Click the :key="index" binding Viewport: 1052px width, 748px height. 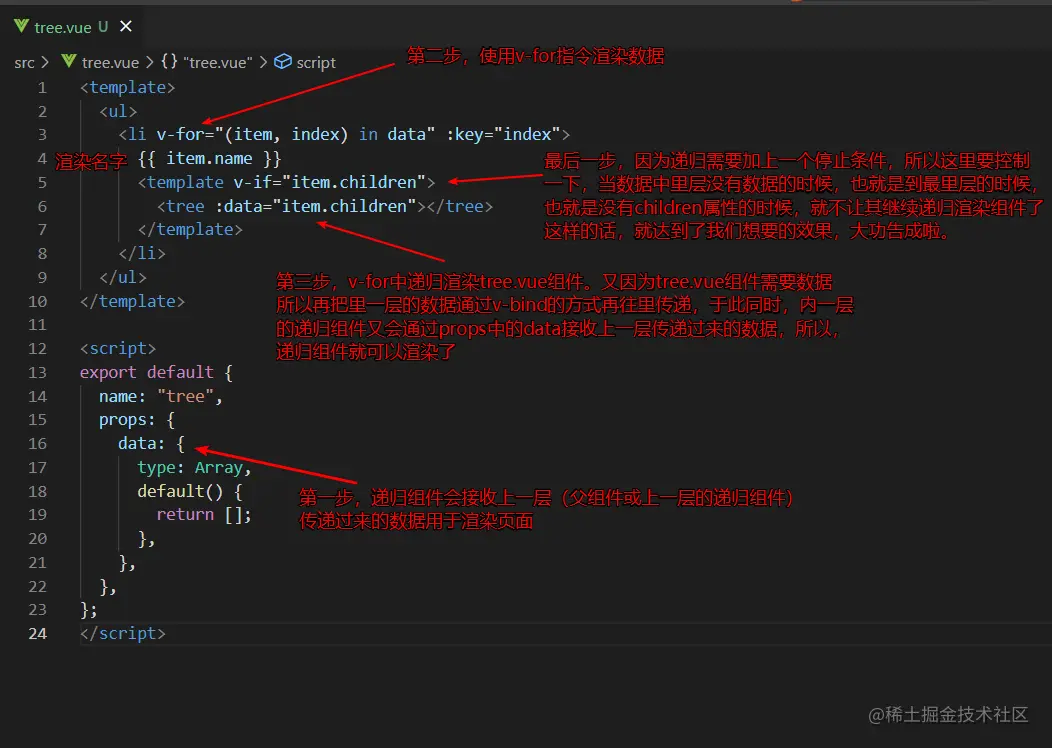[x=503, y=134]
